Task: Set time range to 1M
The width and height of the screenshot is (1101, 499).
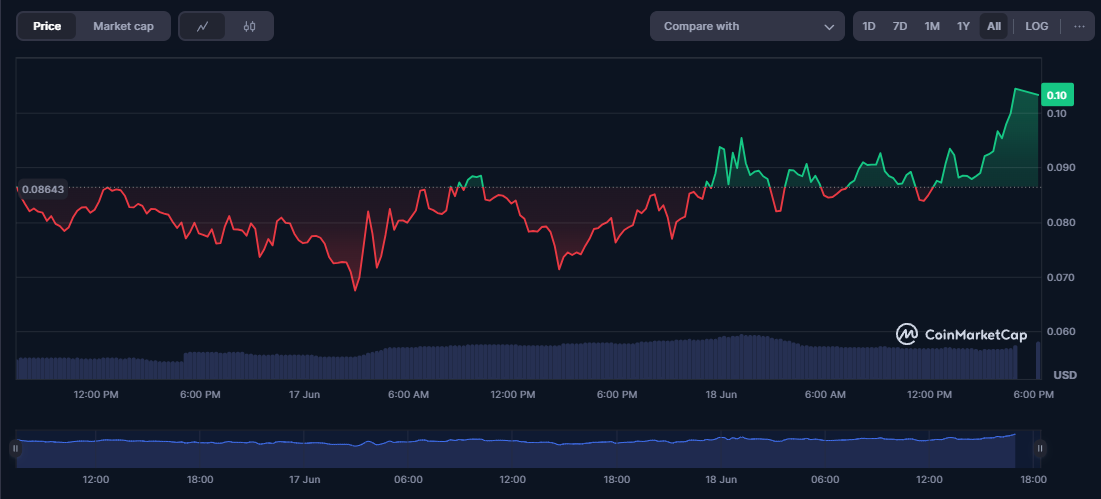Action: click(x=932, y=26)
